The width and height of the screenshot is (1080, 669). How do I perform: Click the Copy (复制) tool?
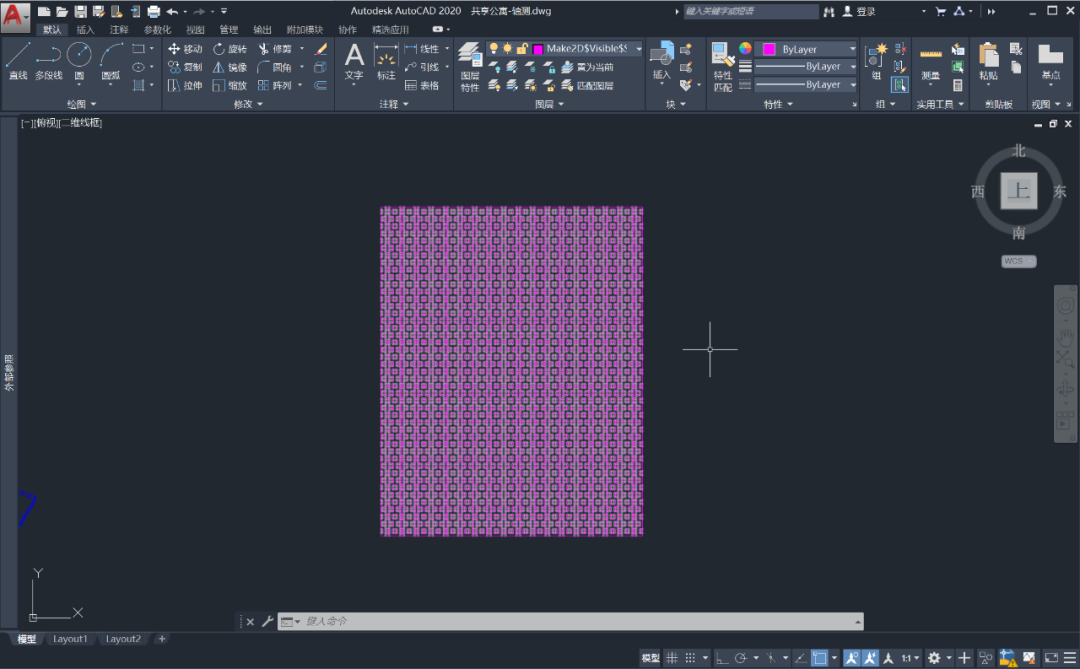point(185,67)
